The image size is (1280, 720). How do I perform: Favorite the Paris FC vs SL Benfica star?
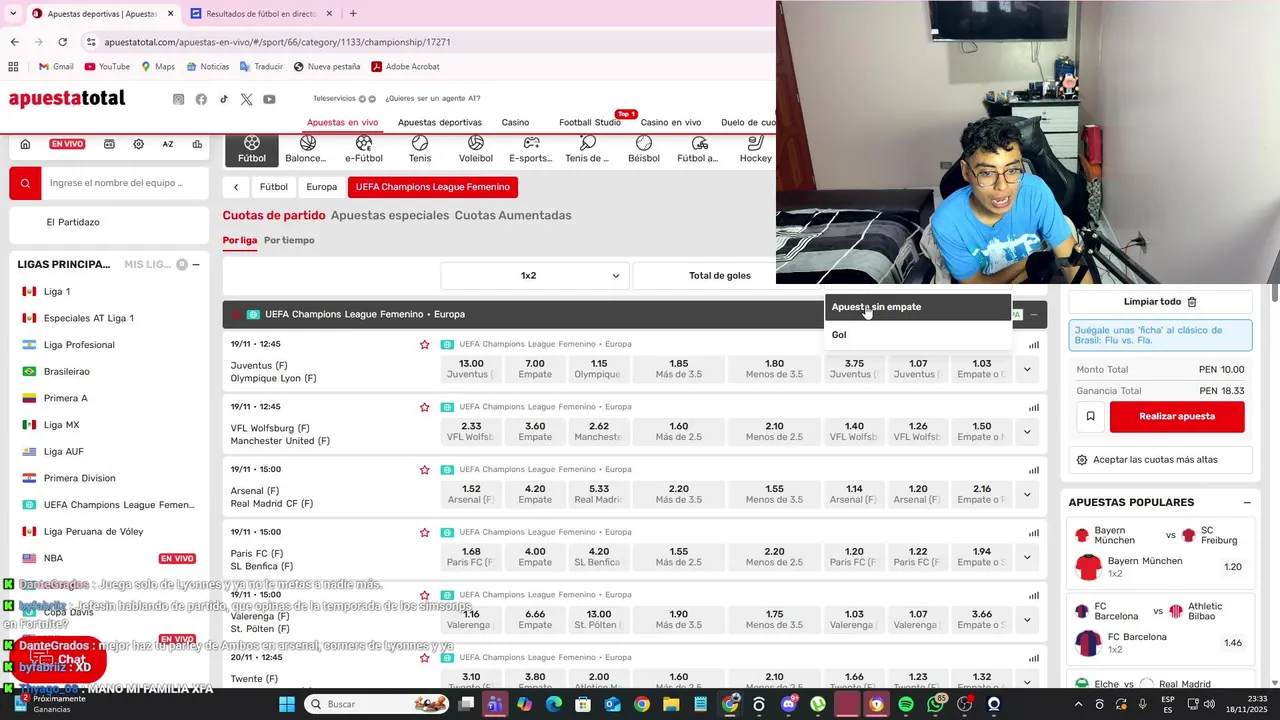click(x=424, y=532)
